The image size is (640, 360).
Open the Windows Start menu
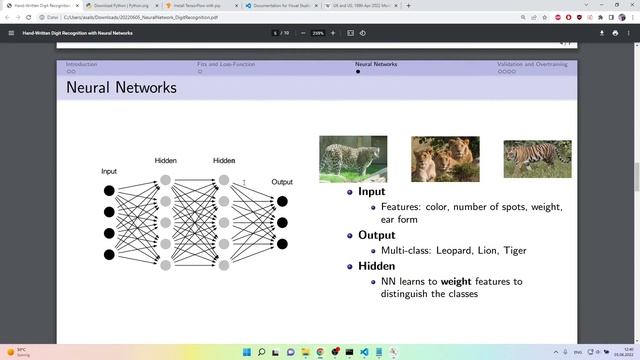pos(247,352)
